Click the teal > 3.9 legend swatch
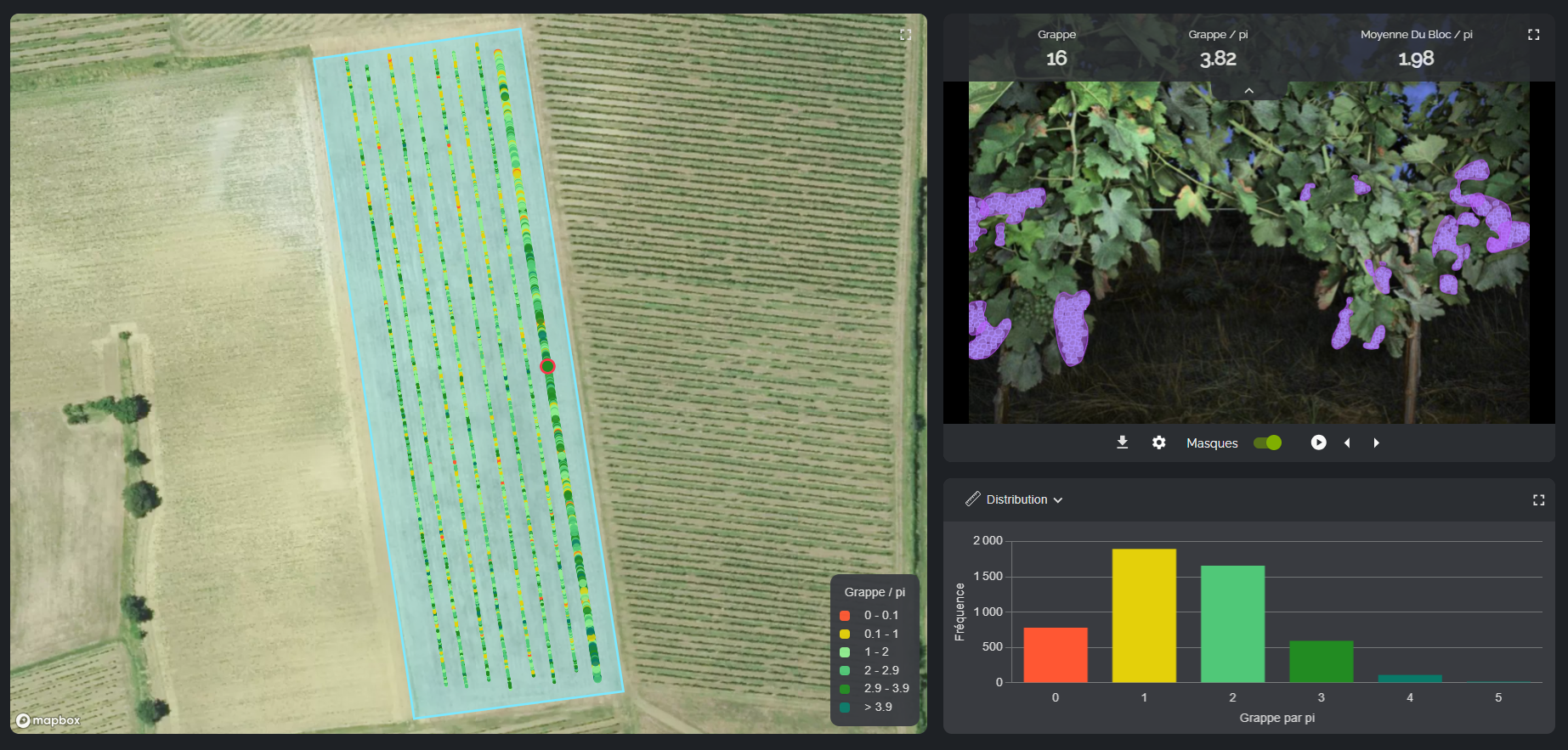1568x750 pixels. click(845, 707)
